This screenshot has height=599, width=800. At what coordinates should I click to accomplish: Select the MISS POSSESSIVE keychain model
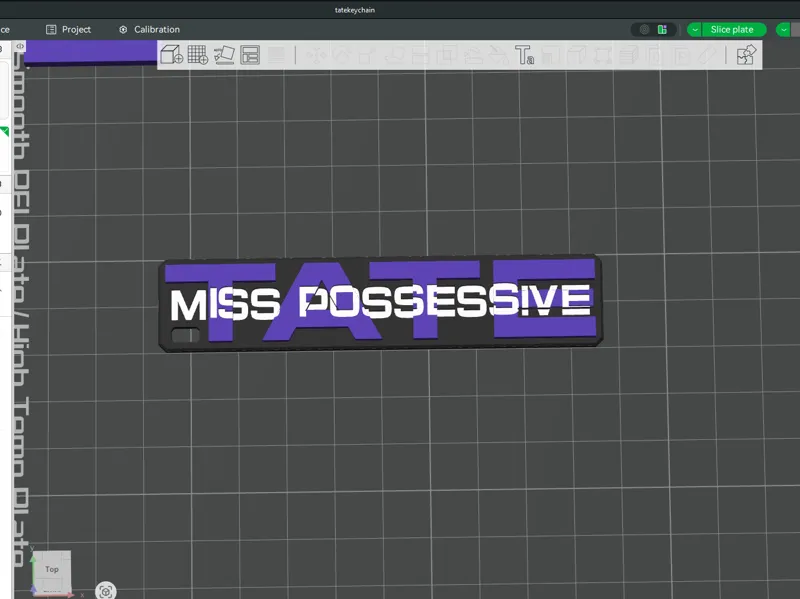point(381,303)
